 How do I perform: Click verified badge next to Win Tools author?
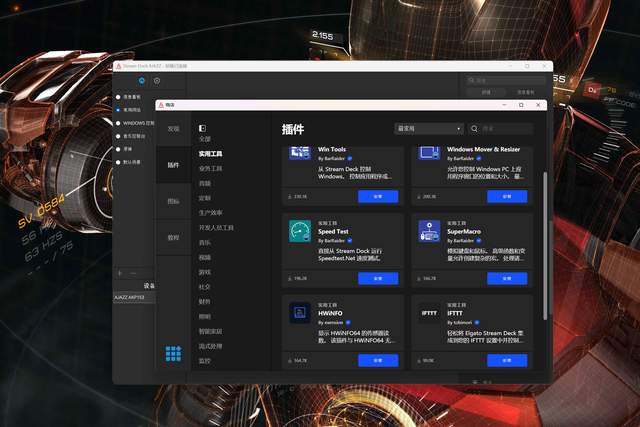[x=350, y=158]
